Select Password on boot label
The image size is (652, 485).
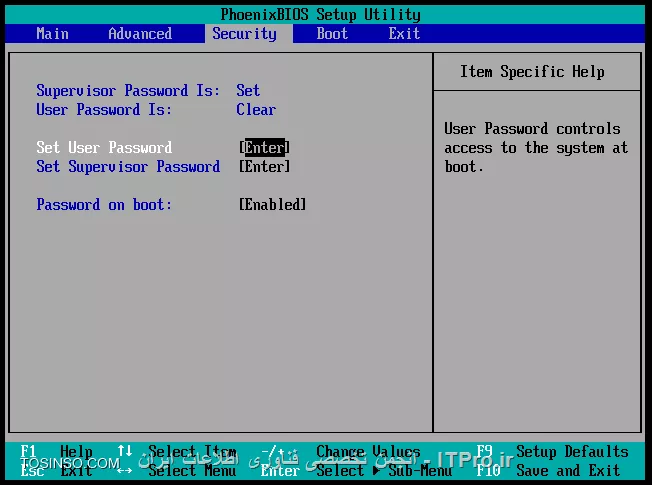click(x=104, y=205)
